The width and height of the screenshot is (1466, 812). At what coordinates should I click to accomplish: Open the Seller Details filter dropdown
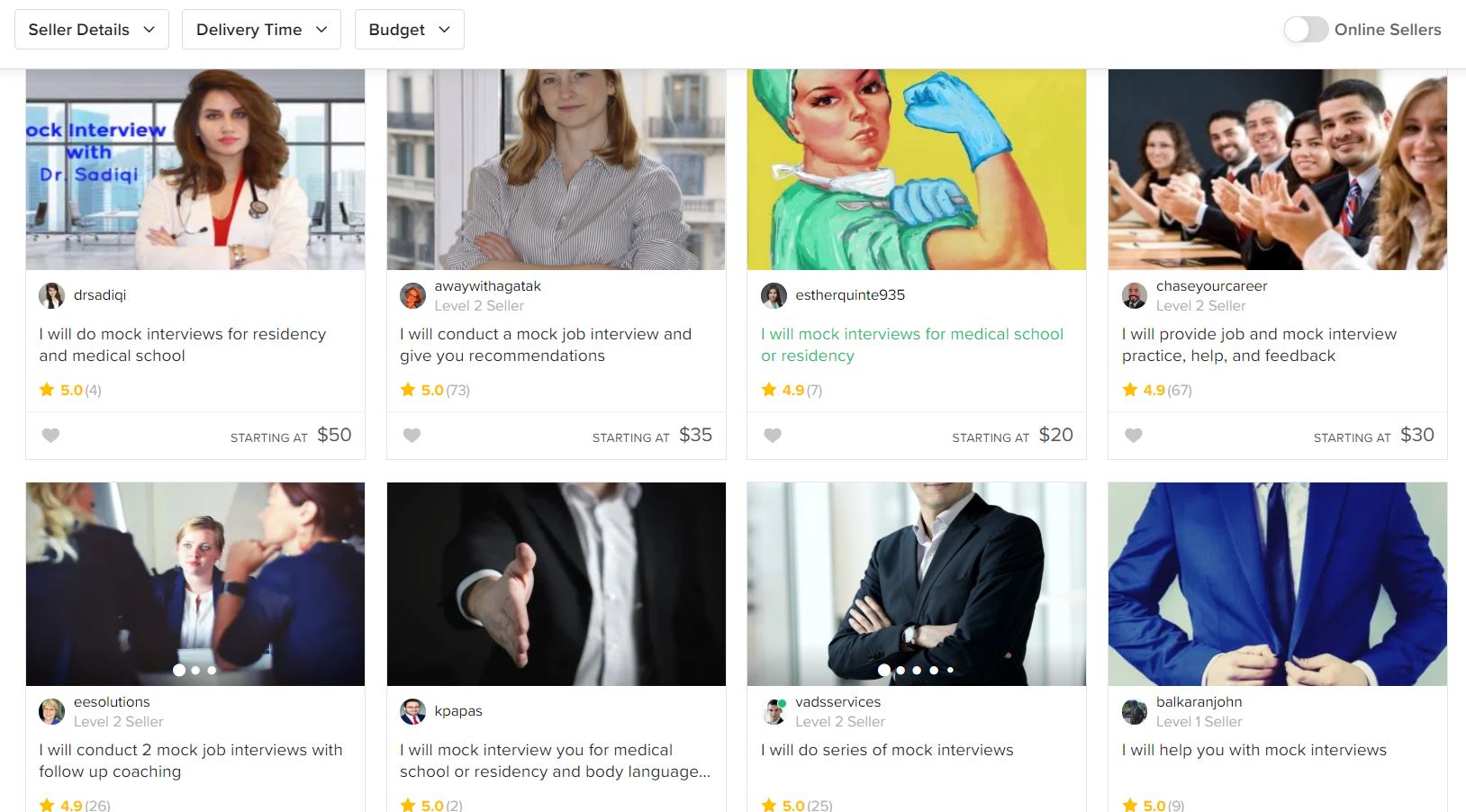coord(91,29)
